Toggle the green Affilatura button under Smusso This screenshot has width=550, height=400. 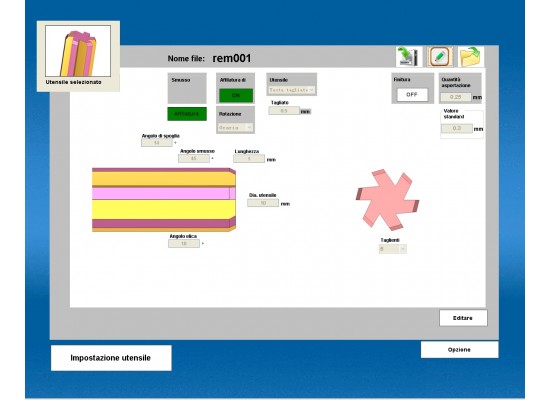pos(187,114)
